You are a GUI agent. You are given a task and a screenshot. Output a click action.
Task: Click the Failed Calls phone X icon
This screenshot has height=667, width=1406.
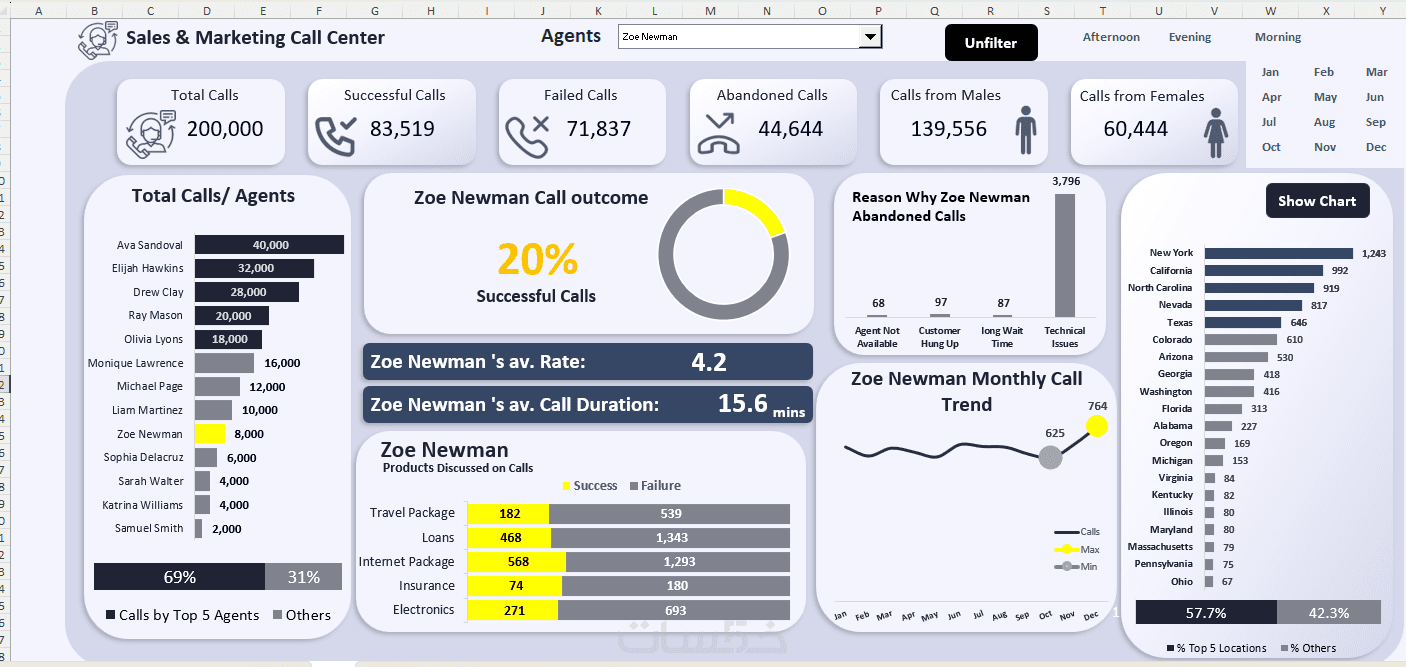coord(528,138)
